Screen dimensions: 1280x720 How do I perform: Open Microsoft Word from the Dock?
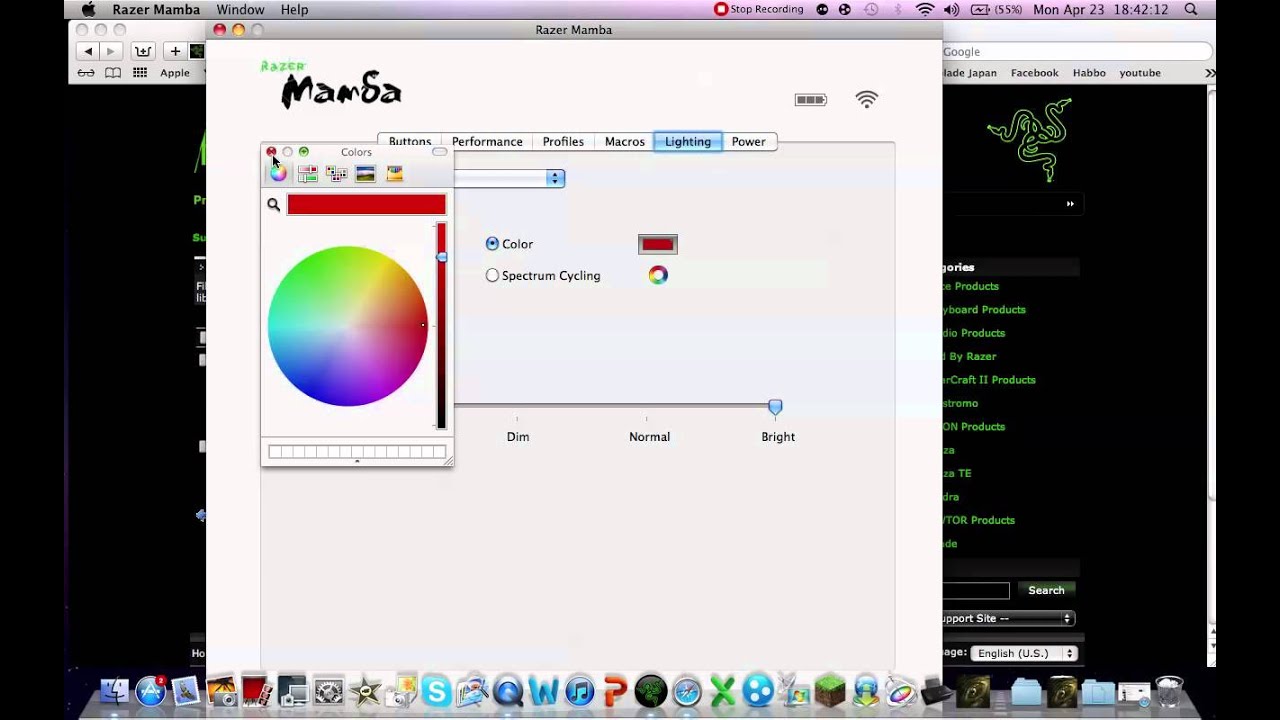click(543, 691)
